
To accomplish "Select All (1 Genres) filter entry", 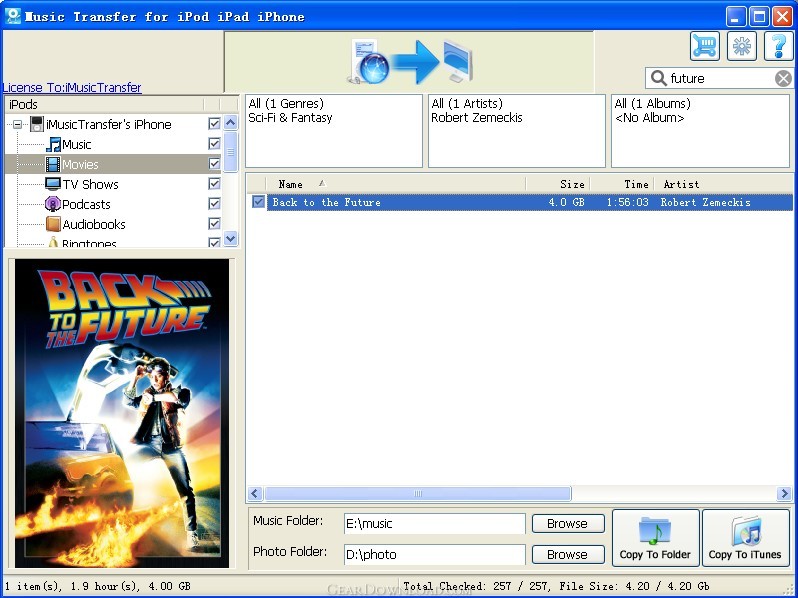I will click(x=286, y=104).
